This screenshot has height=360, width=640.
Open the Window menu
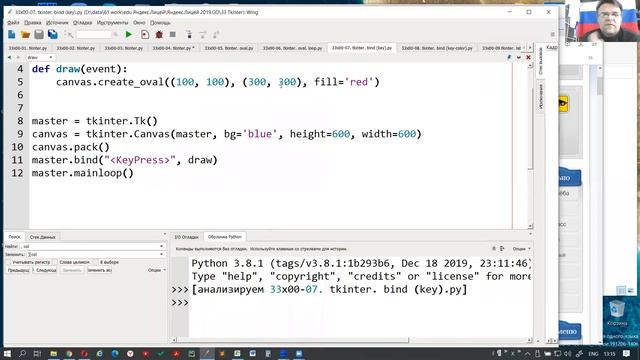[139, 23]
